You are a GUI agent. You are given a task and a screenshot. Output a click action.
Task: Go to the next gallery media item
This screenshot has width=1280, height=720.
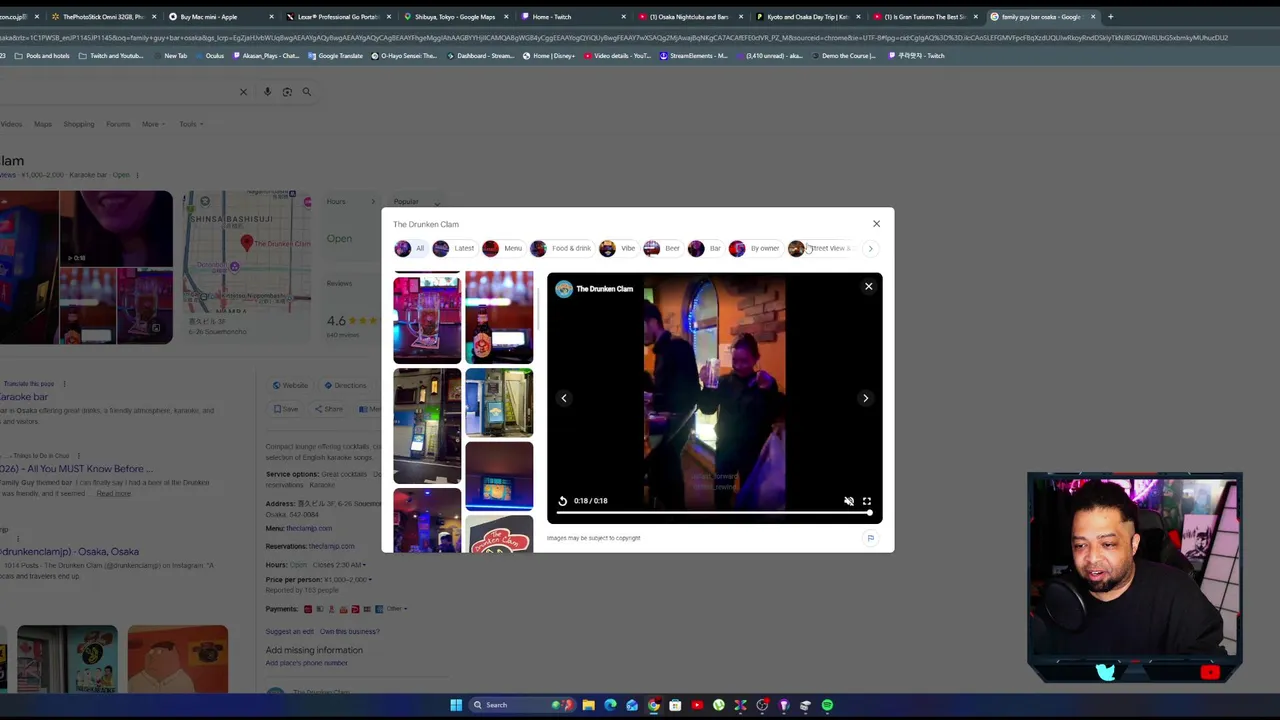click(865, 398)
